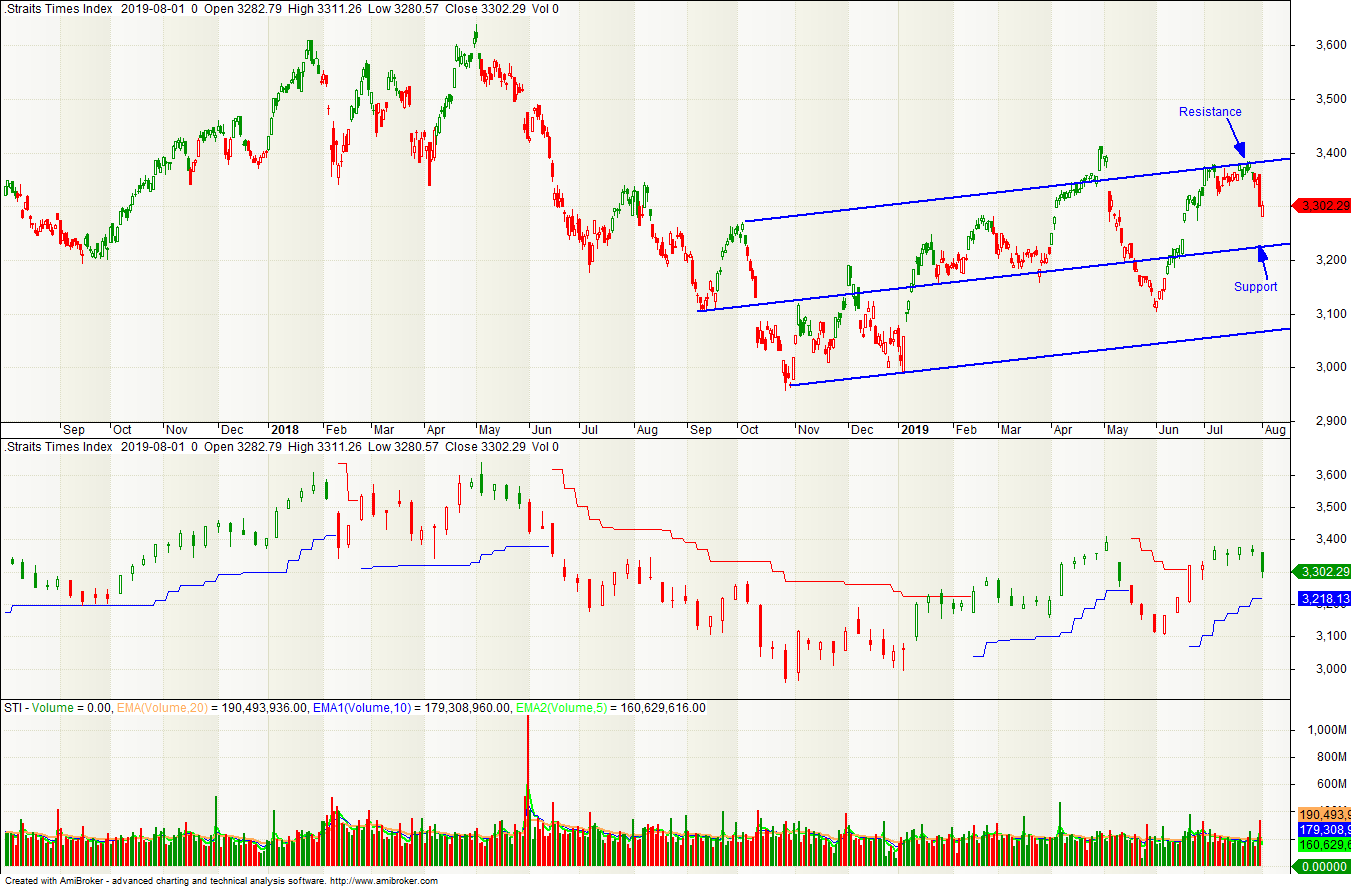The width and height of the screenshot is (1351, 887).
Task: Click the amibroker.com link in footer
Action: pos(384,881)
